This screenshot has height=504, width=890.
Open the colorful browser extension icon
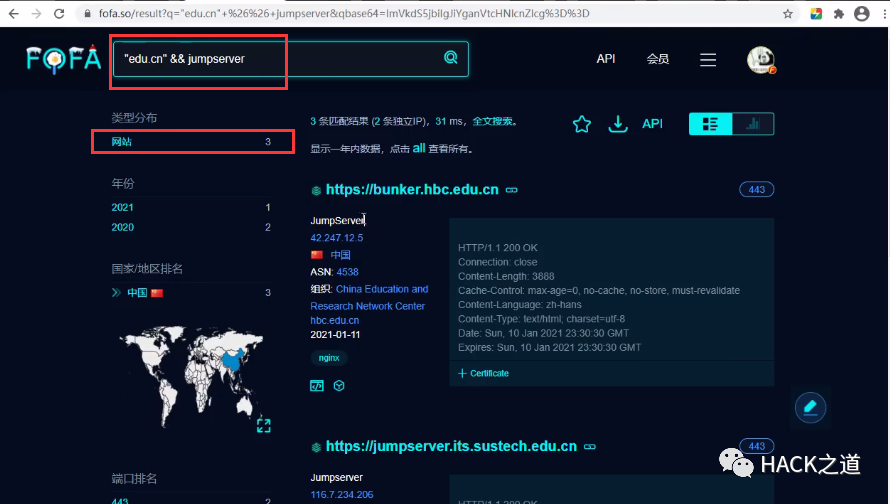[x=816, y=14]
